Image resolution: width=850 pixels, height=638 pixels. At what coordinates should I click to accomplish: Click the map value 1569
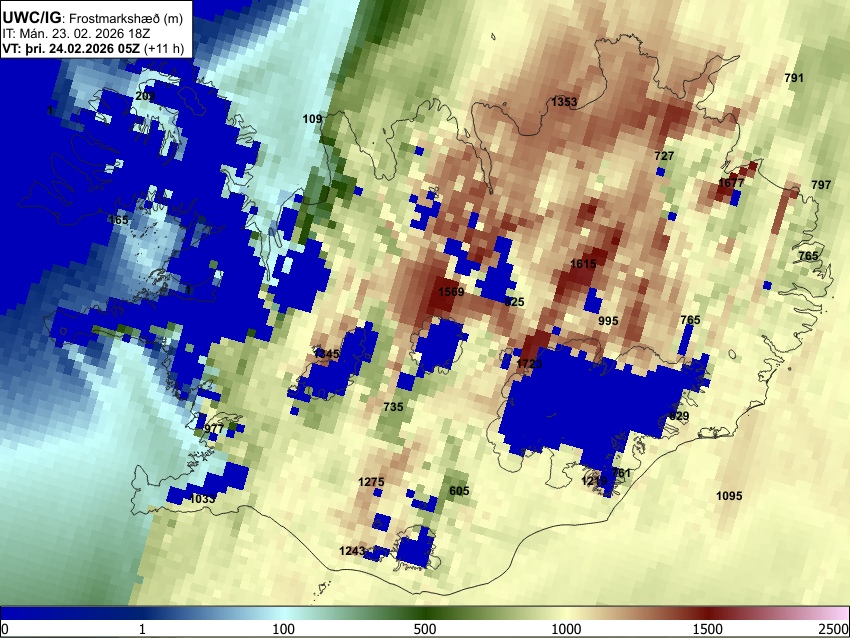(450, 292)
